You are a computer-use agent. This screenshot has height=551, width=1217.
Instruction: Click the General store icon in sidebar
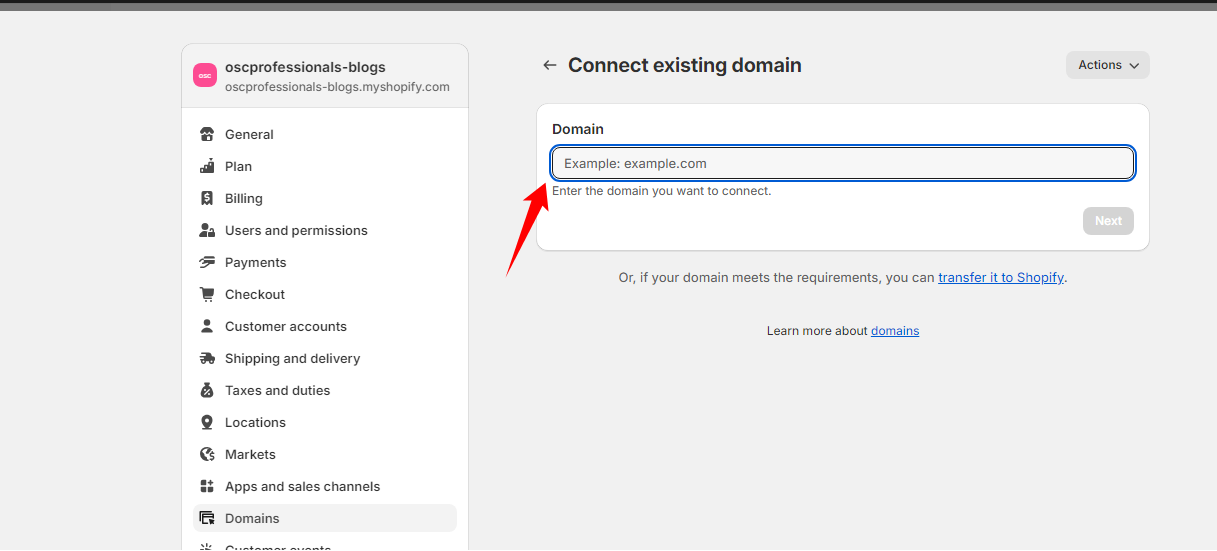point(207,134)
